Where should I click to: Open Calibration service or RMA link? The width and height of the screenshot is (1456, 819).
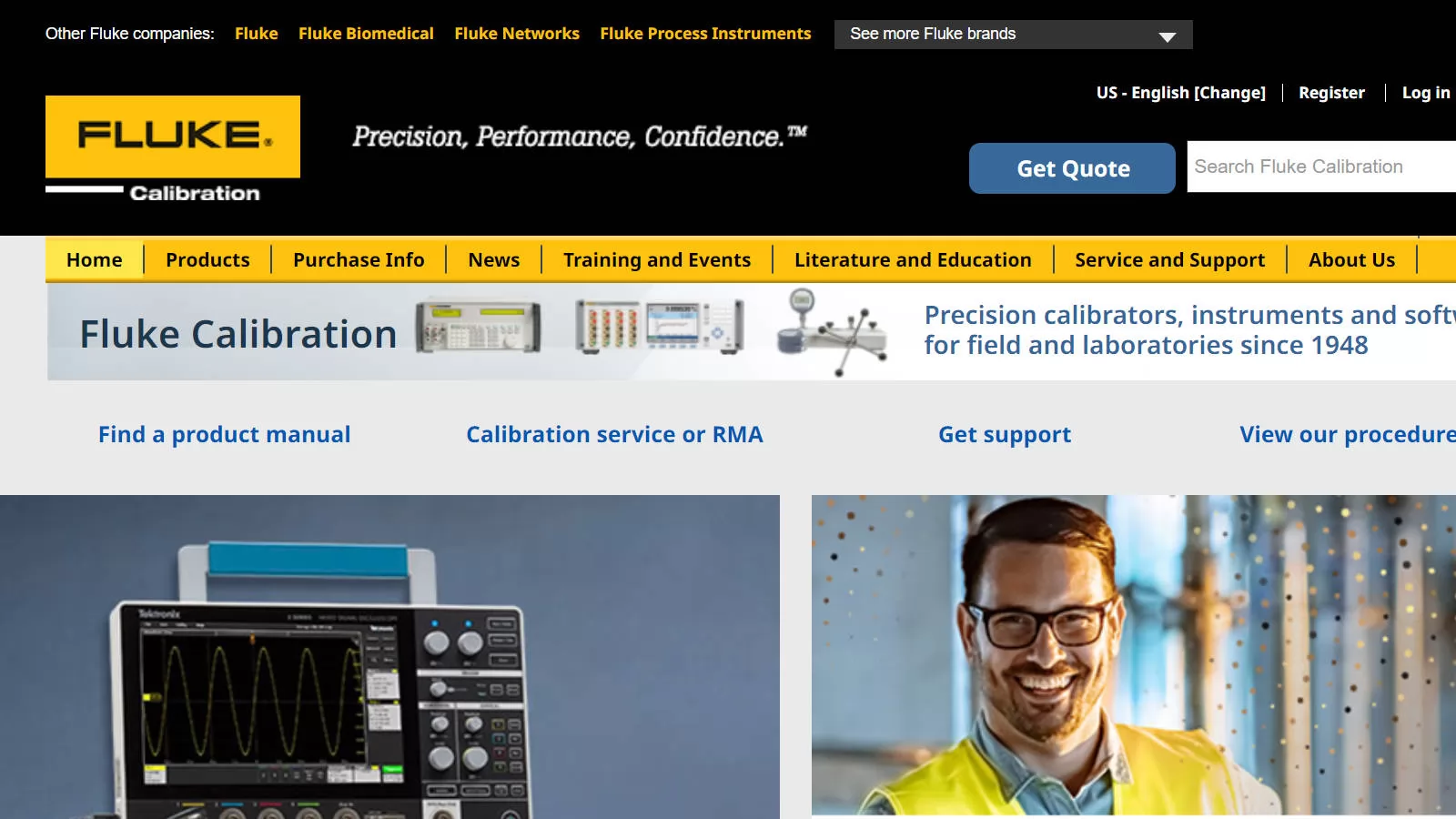tap(614, 435)
